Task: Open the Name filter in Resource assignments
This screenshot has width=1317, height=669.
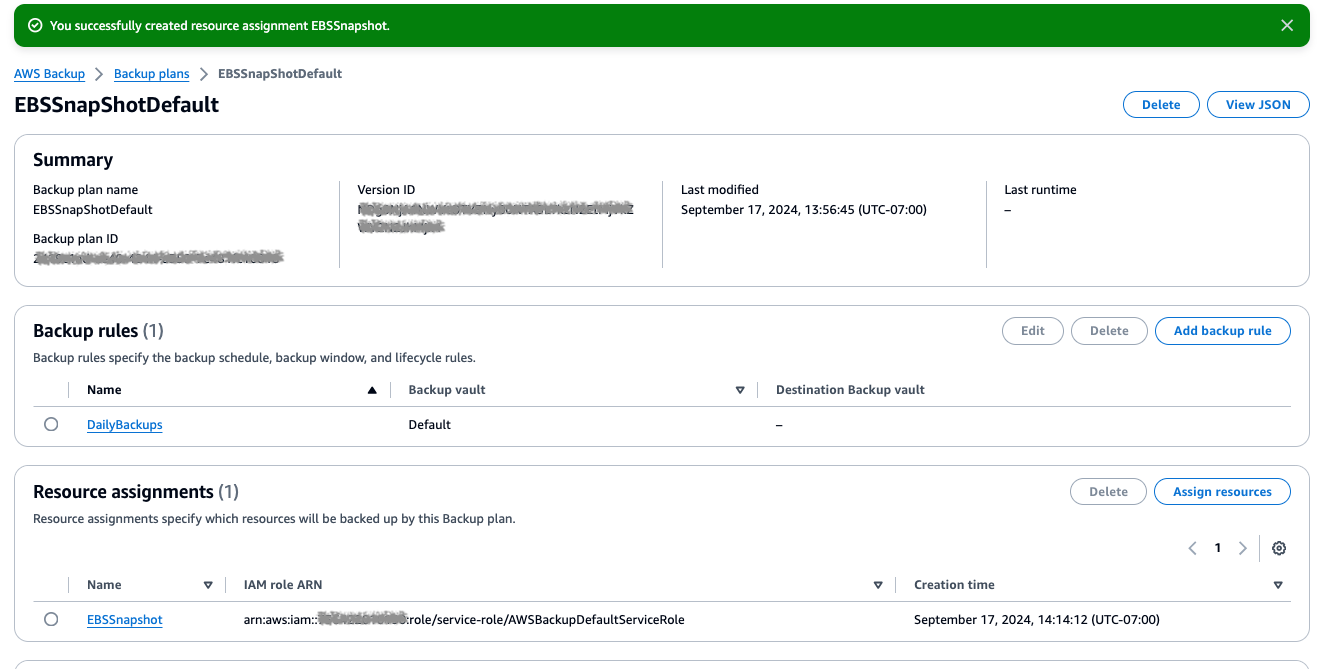Action: tap(208, 584)
